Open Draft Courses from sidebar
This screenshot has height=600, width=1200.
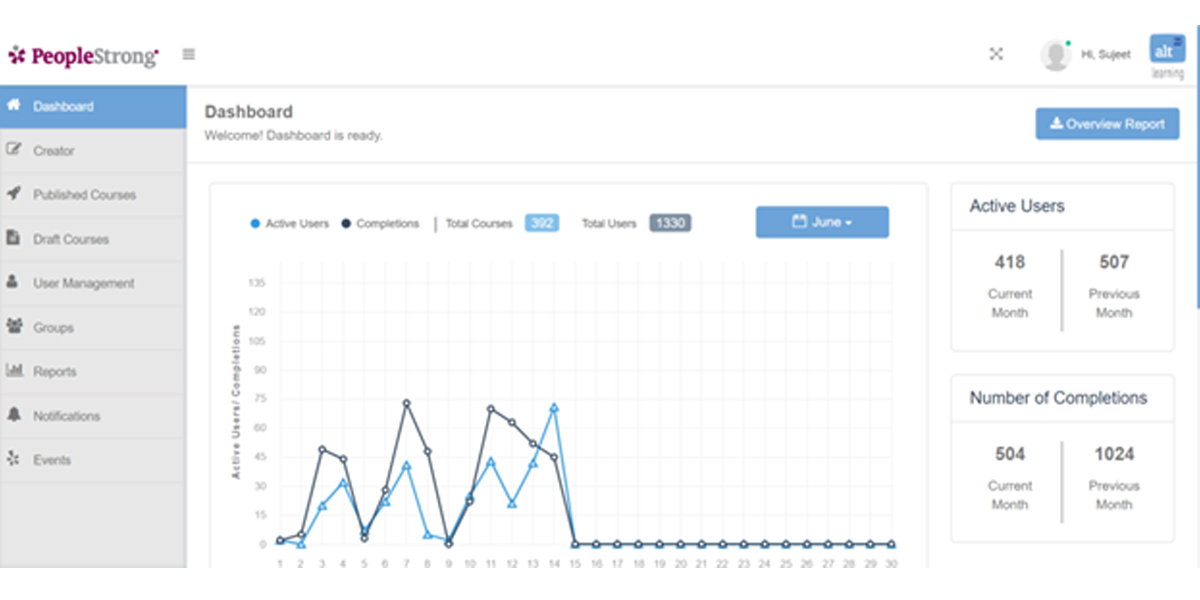[x=93, y=239]
